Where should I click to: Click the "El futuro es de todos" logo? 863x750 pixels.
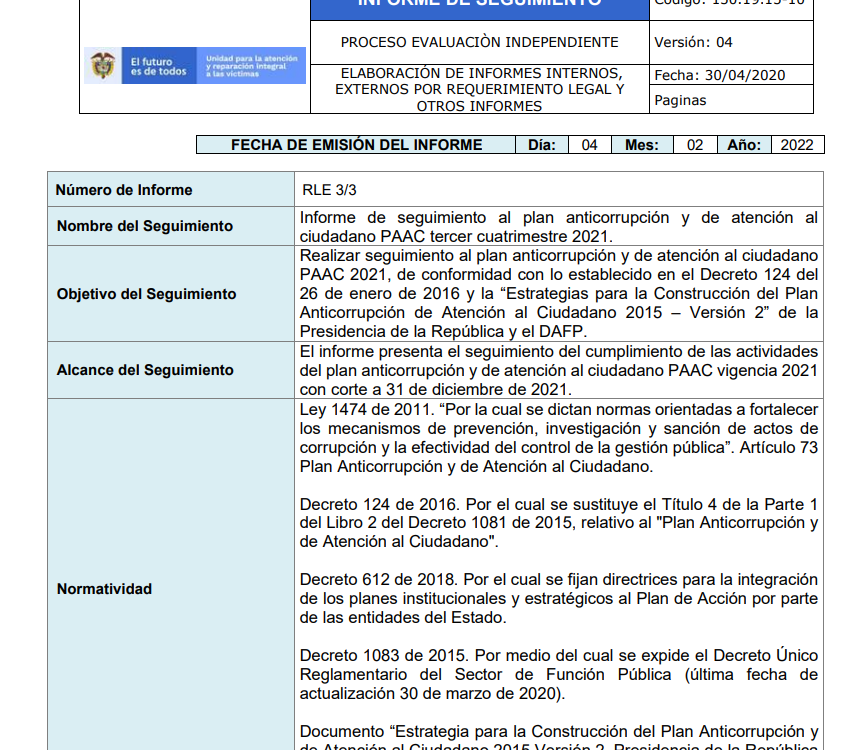159,66
